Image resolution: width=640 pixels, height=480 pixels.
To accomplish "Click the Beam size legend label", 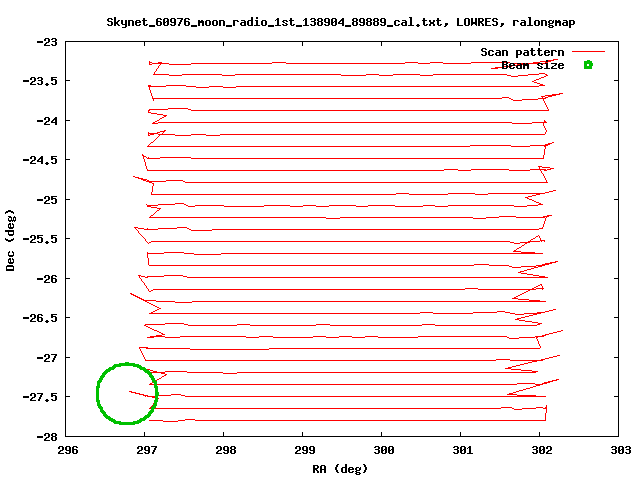I will pos(532,65).
